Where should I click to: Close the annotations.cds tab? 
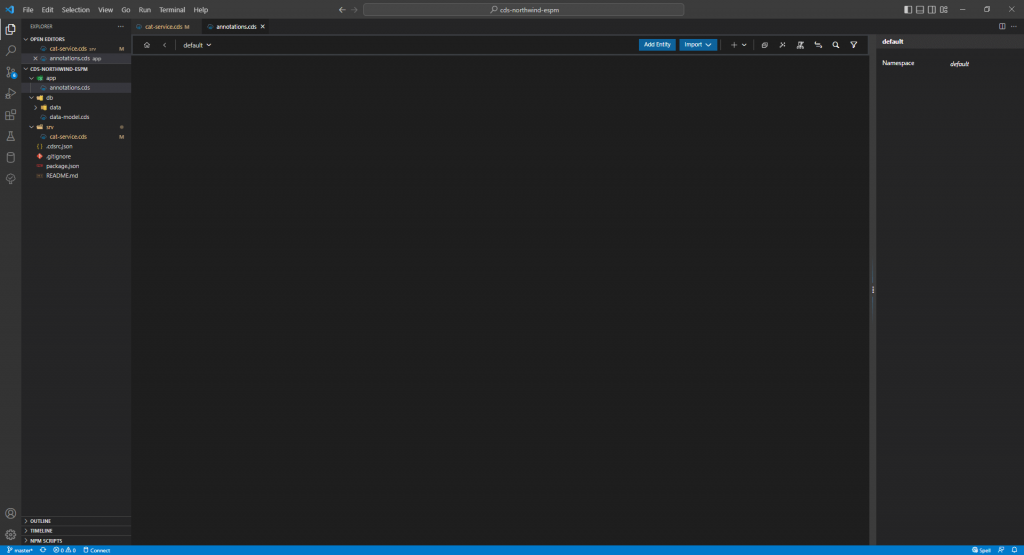tap(263, 27)
